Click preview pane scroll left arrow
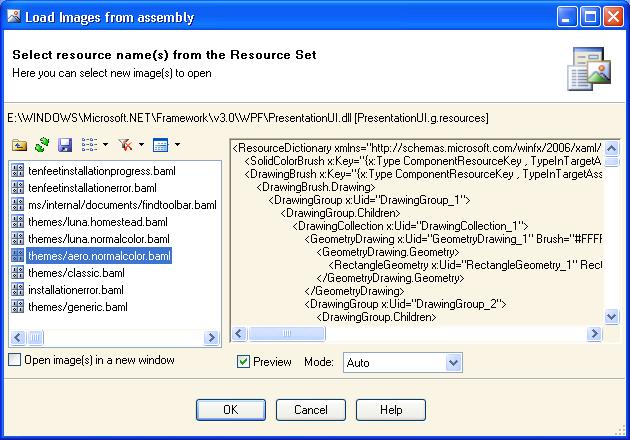Image resolution: width=630 pixels, height=440 pixels. (239, 333)
